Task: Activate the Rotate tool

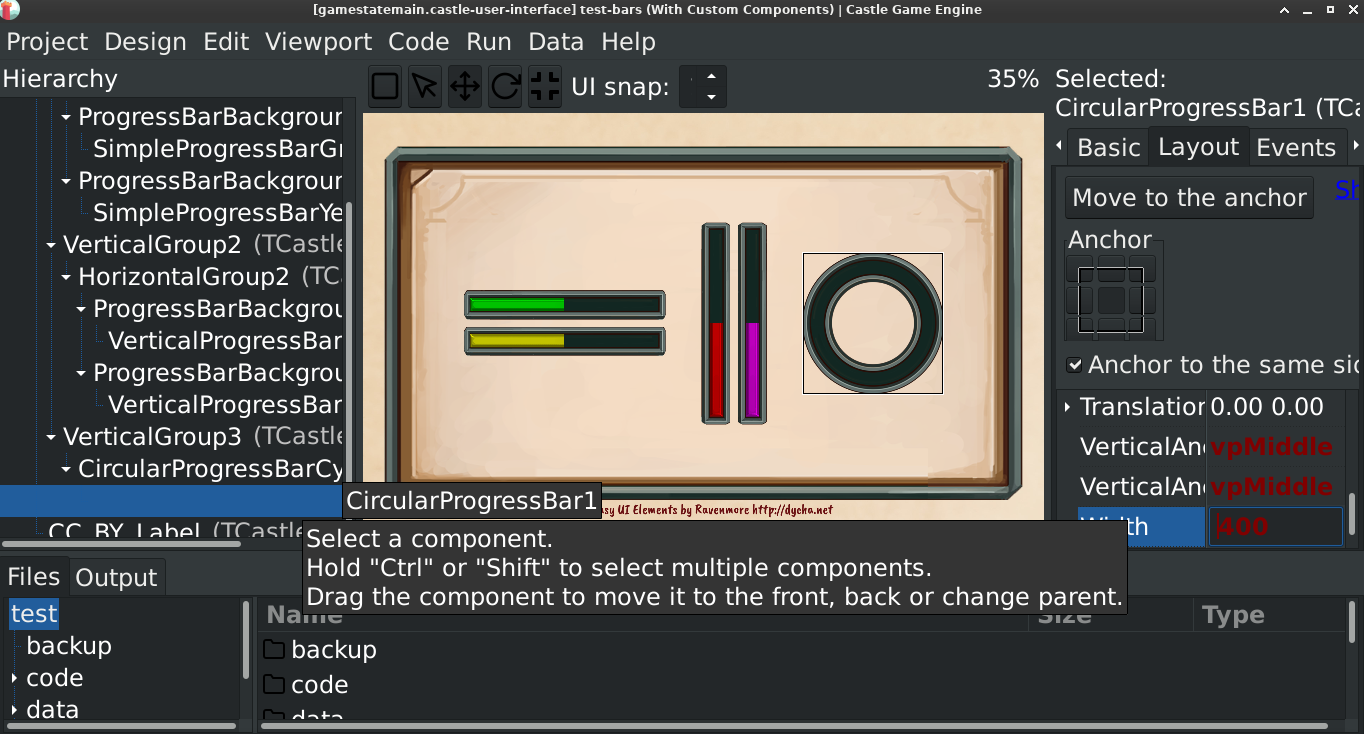Action: (x=505, y=87)
